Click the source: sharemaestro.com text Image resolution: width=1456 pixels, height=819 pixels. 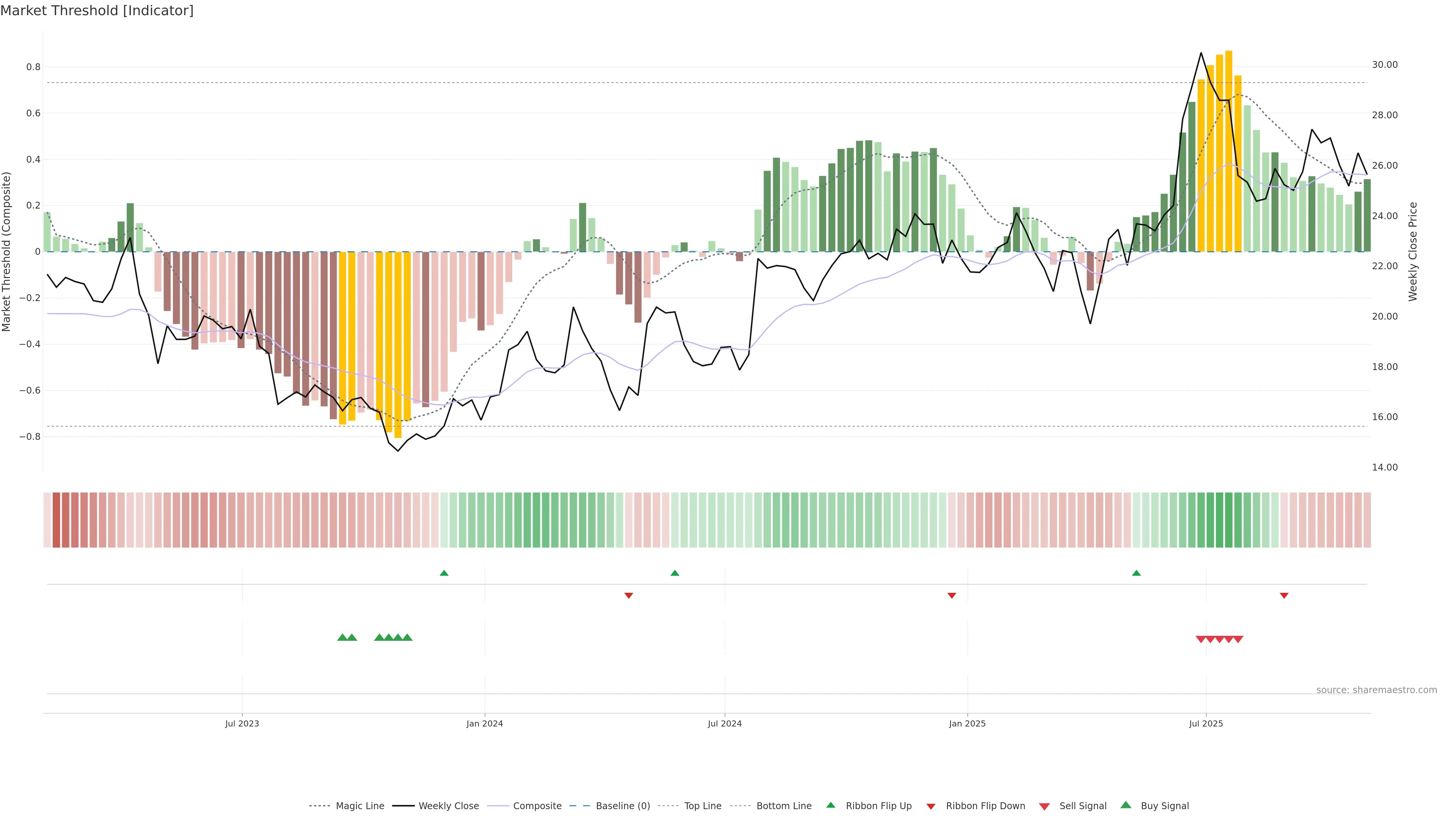click(x=1376, y=690)
